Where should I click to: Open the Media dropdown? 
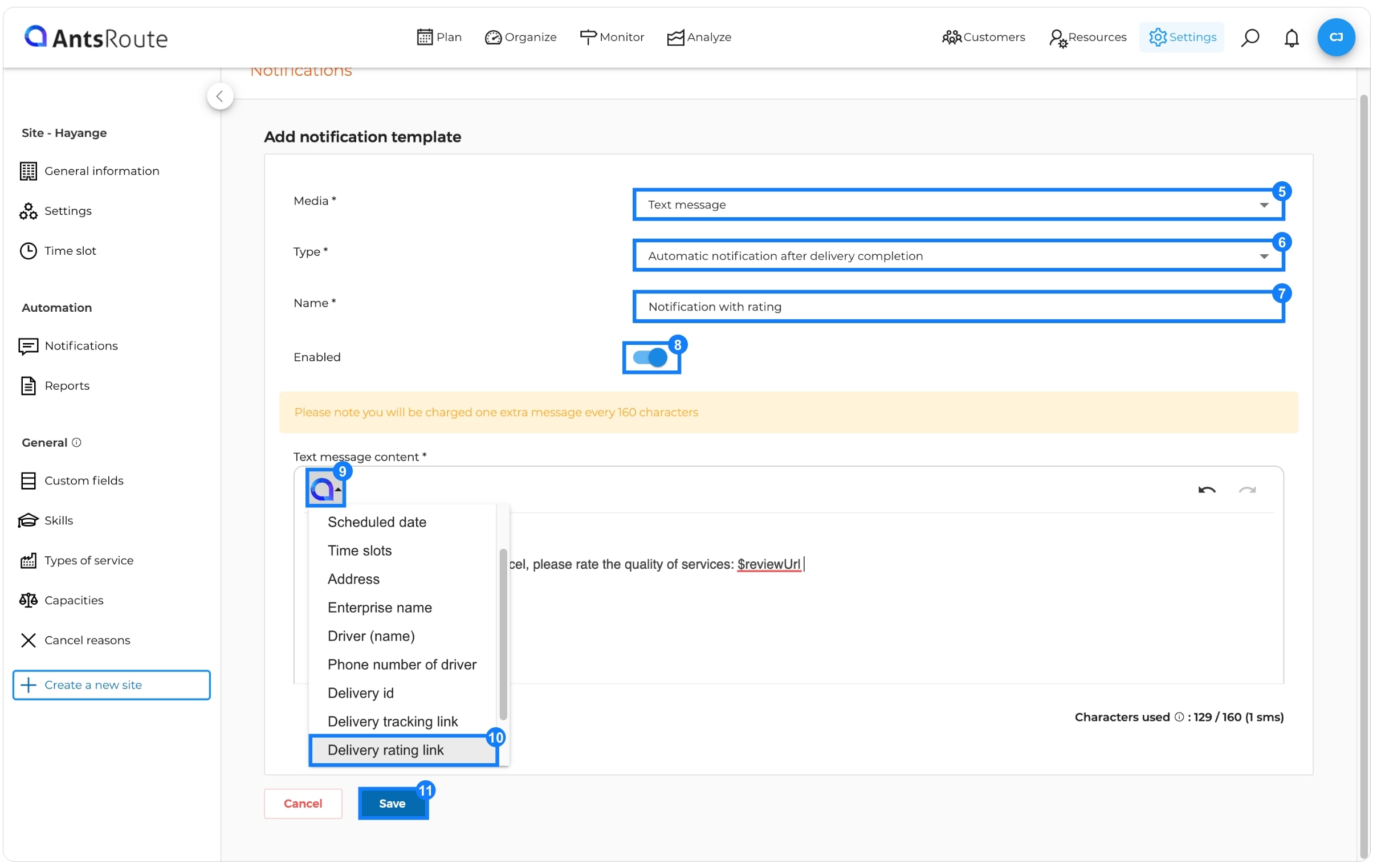[958, 205]
